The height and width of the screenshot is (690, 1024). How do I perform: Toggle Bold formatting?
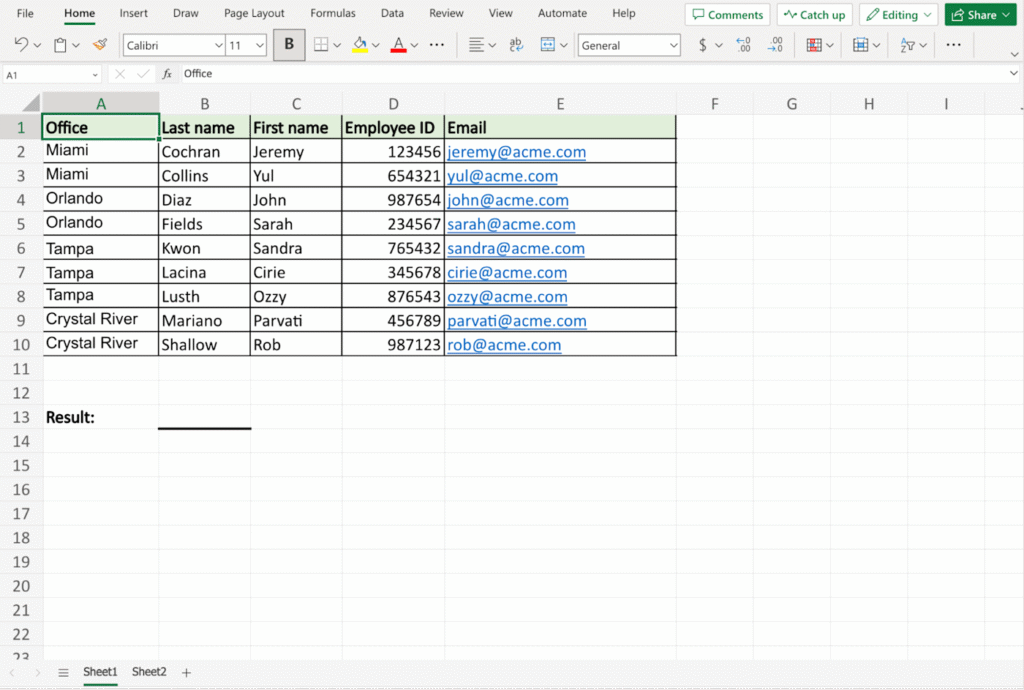289,44
